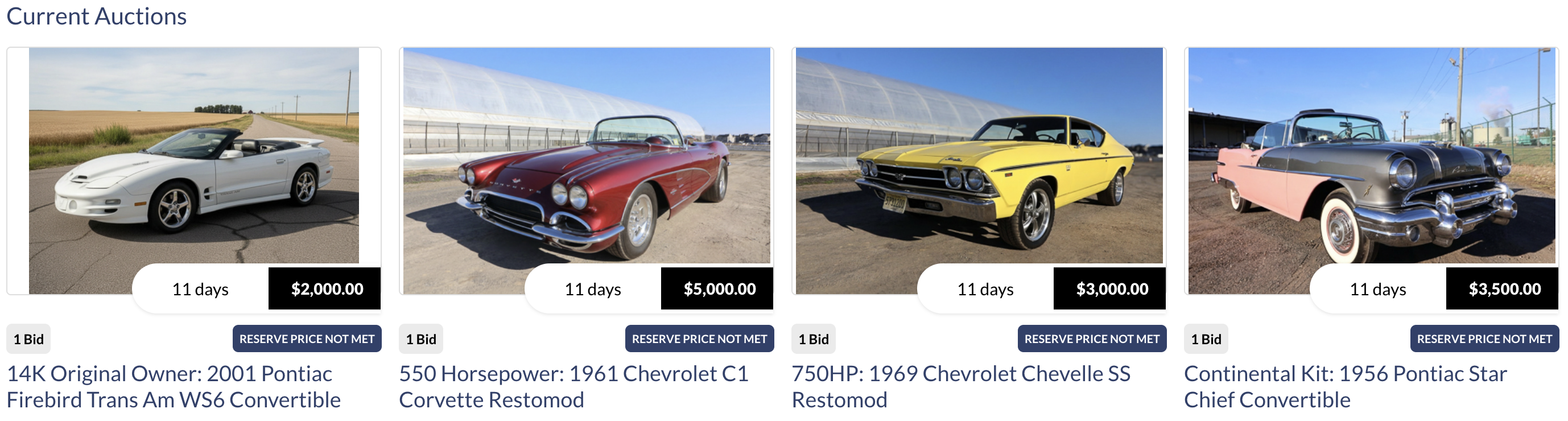
Task: Open RESERVE PRICE NOT MET on the Firebird
Action: coord(307,339)
